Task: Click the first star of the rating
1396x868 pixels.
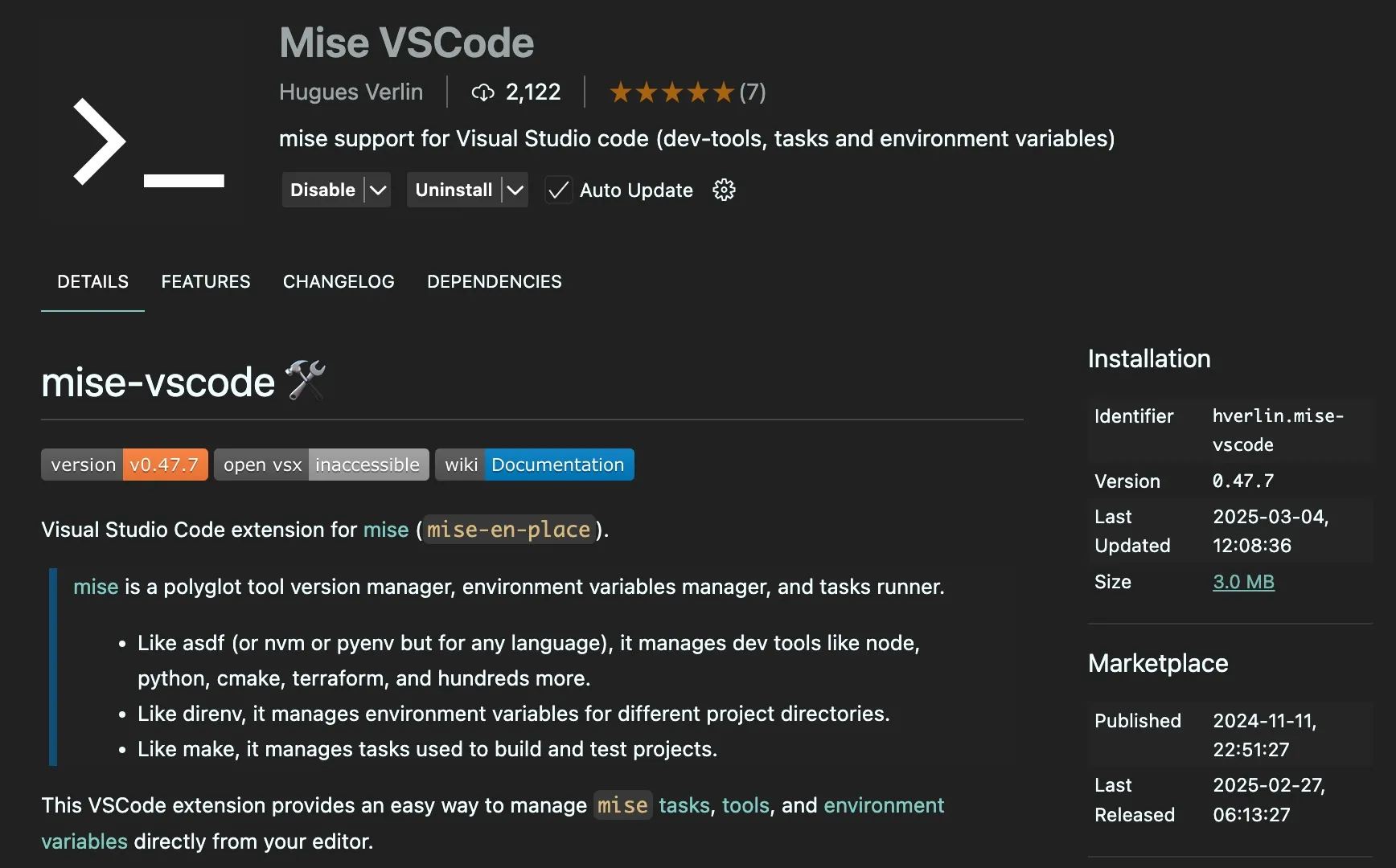Action: 619,92
